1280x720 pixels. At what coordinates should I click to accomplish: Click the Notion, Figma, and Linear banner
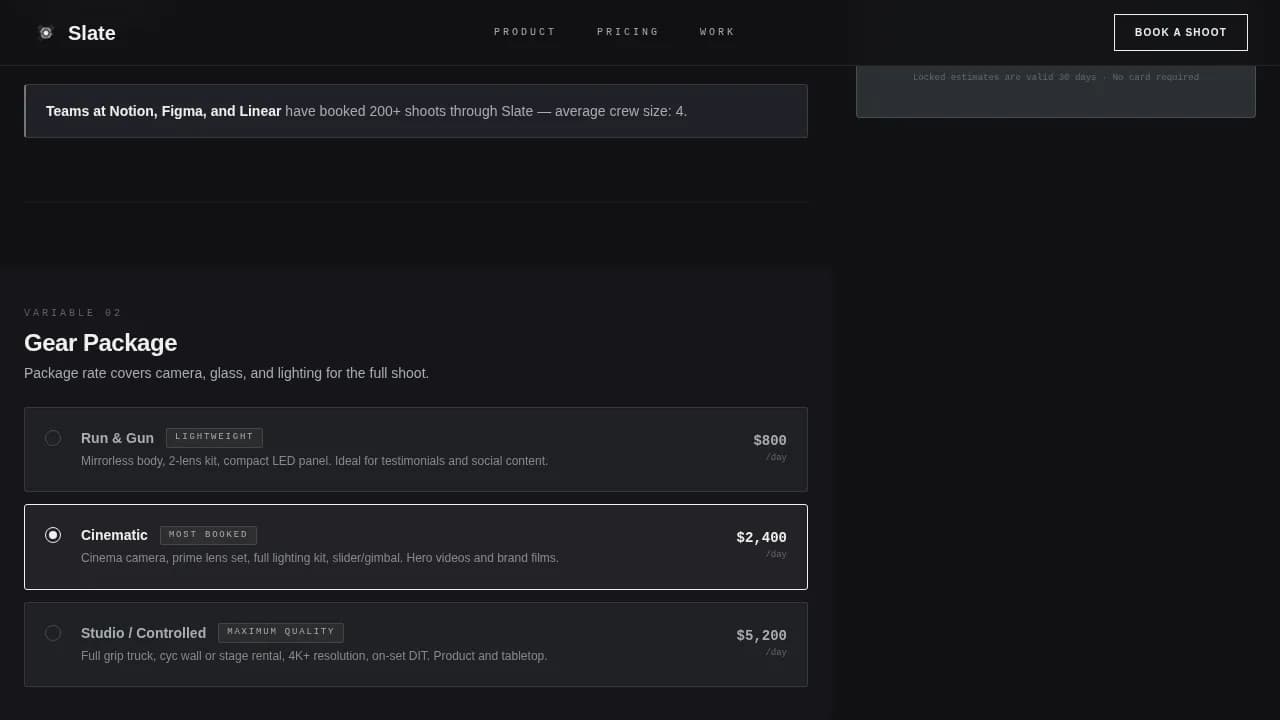[416, 111]
